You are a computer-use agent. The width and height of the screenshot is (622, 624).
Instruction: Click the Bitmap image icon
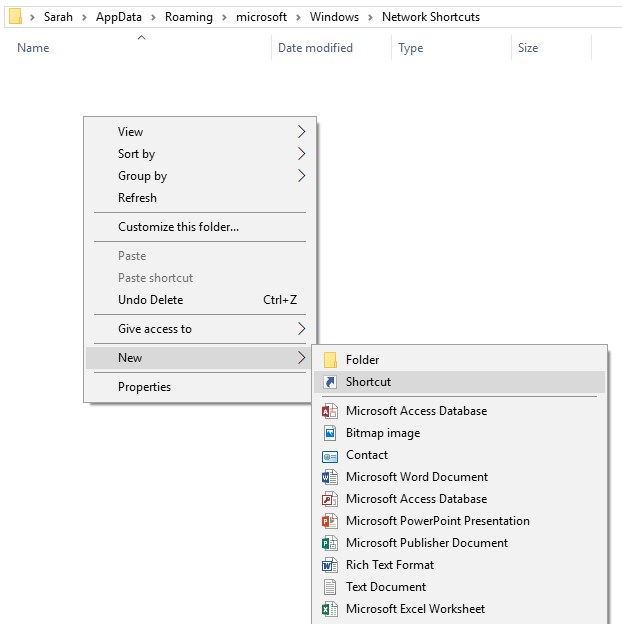330,433
